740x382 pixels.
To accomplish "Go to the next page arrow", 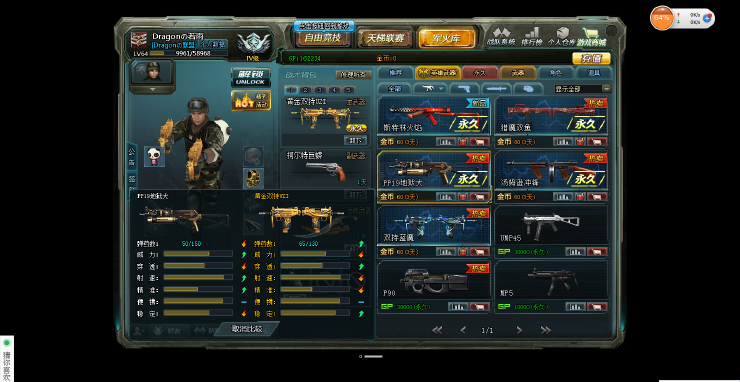I will [x=519, y=330].
